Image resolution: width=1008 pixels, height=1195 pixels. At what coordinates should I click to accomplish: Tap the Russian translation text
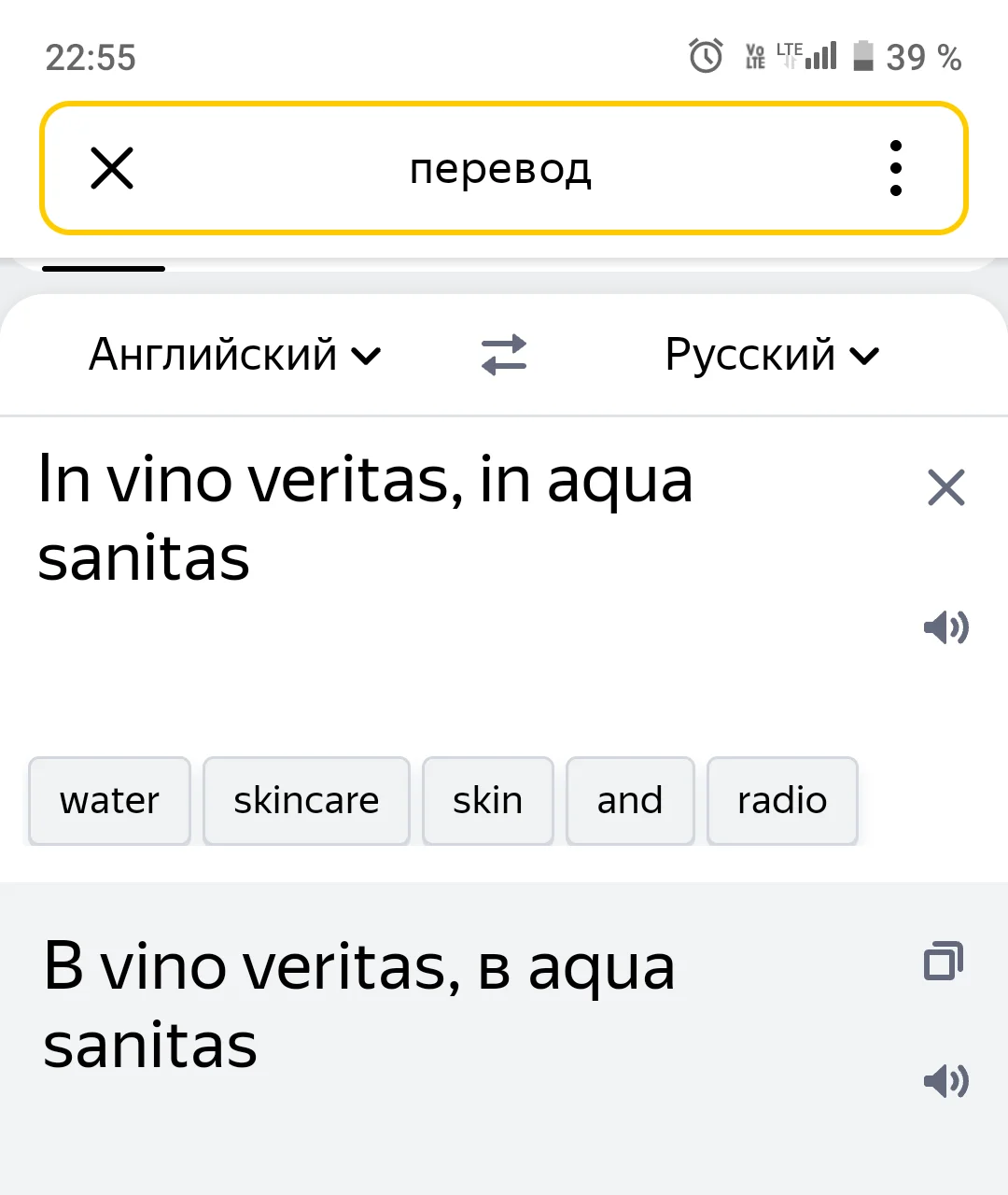click(359, 1004)
